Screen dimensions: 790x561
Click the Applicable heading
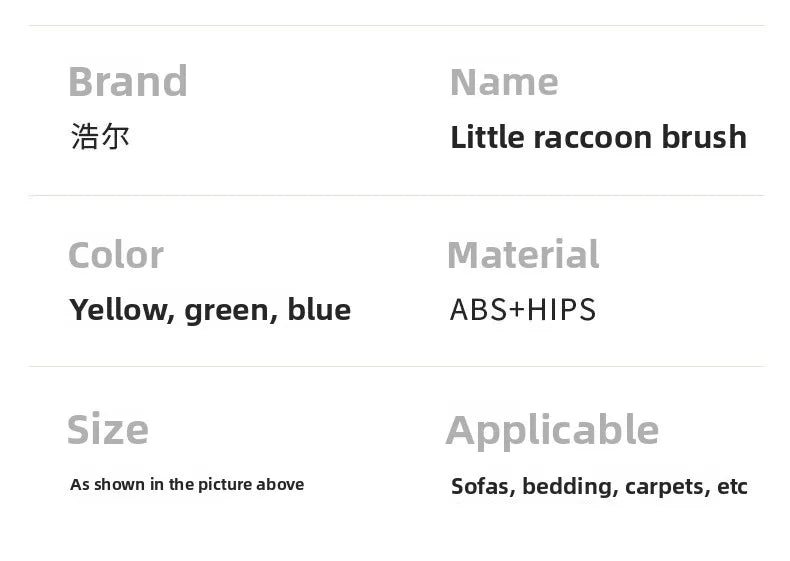(551, 430)
